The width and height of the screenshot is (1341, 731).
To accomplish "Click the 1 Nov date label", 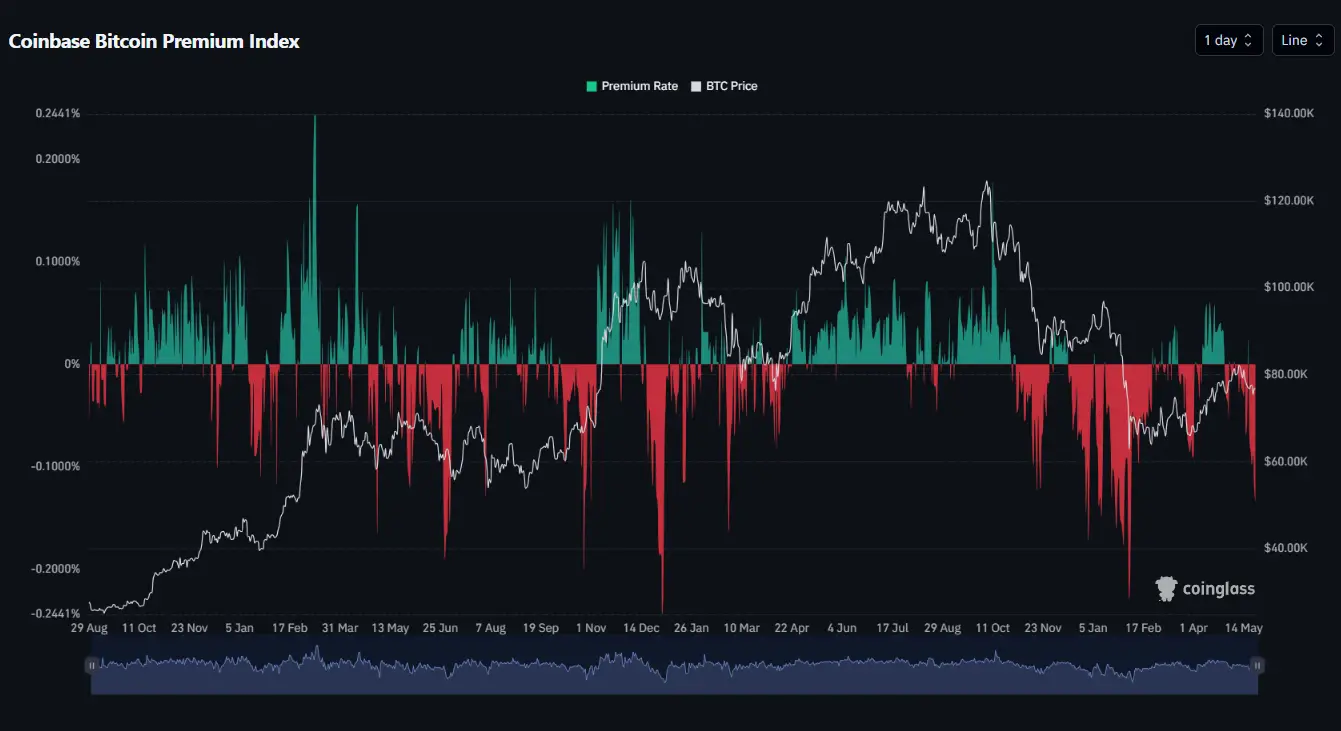I will pyautogui.click(x=591, y=629).
